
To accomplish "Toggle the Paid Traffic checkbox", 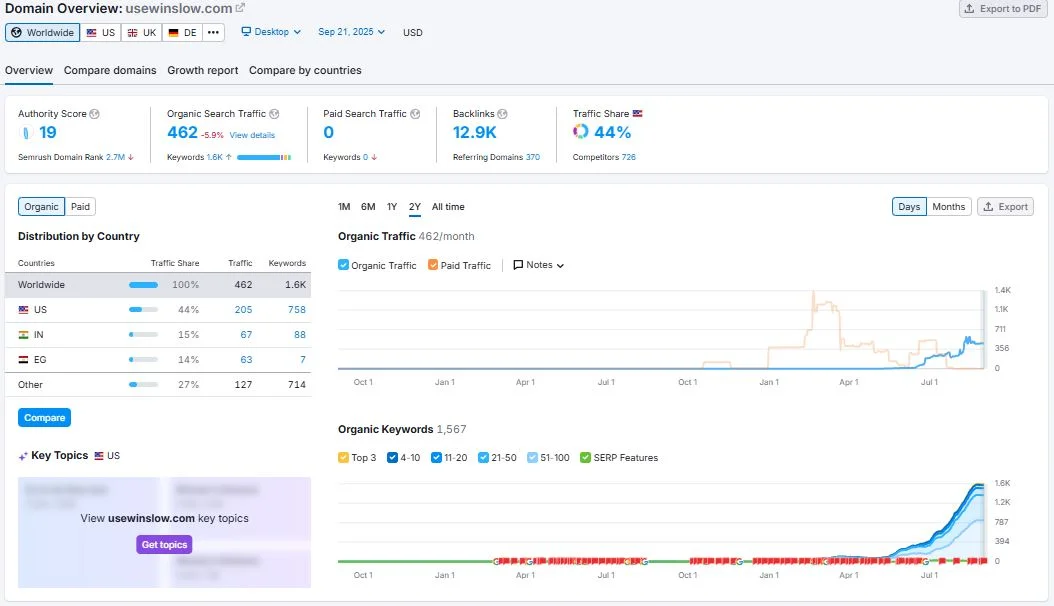I will tap(433, 265).
